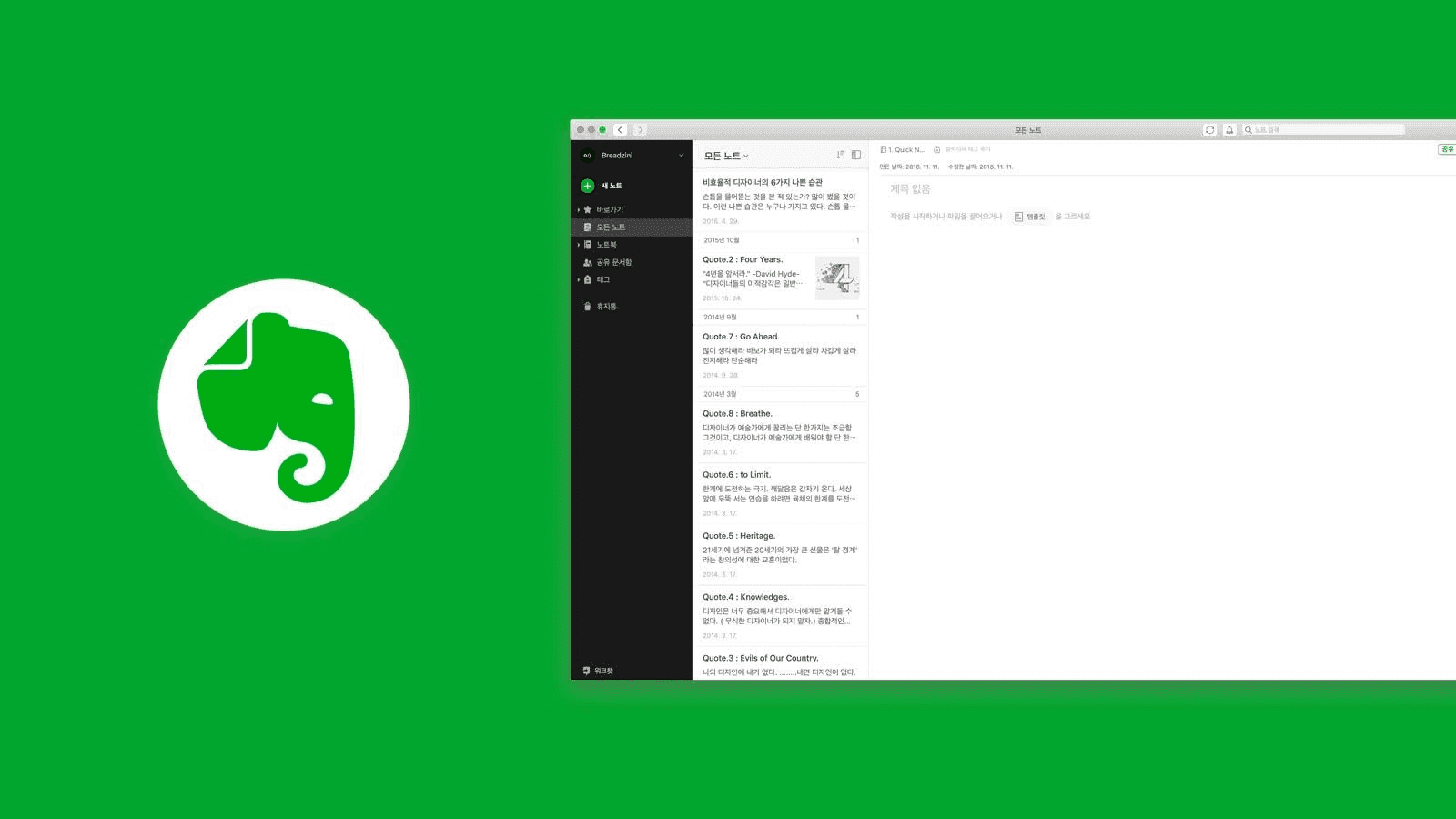Click the tag icon in the note header
This screenshot has height=819, width=1456.
[937, 149]
